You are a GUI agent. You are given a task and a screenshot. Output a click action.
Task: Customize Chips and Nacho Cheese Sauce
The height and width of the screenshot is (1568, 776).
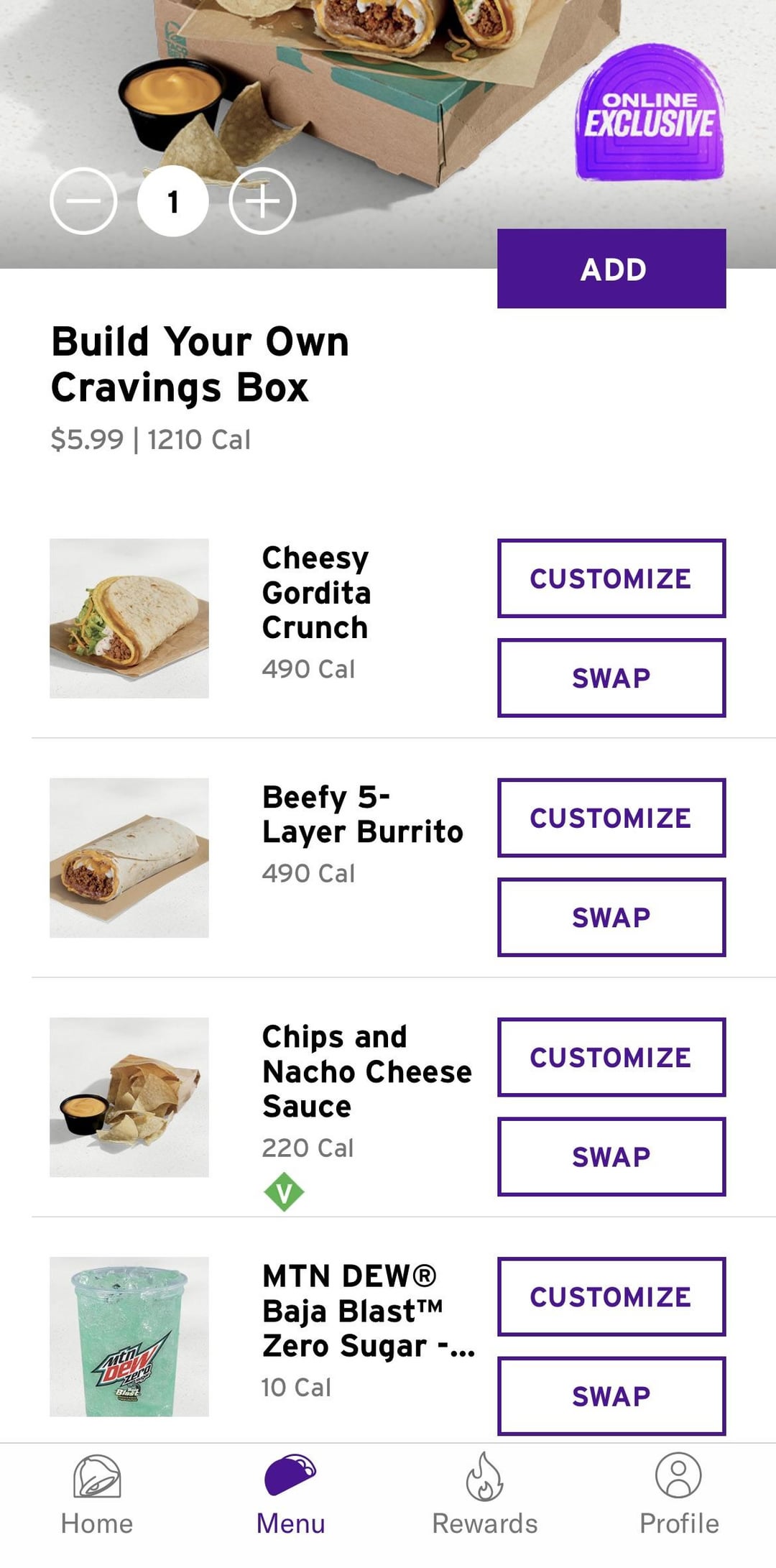pos(611,1057)
